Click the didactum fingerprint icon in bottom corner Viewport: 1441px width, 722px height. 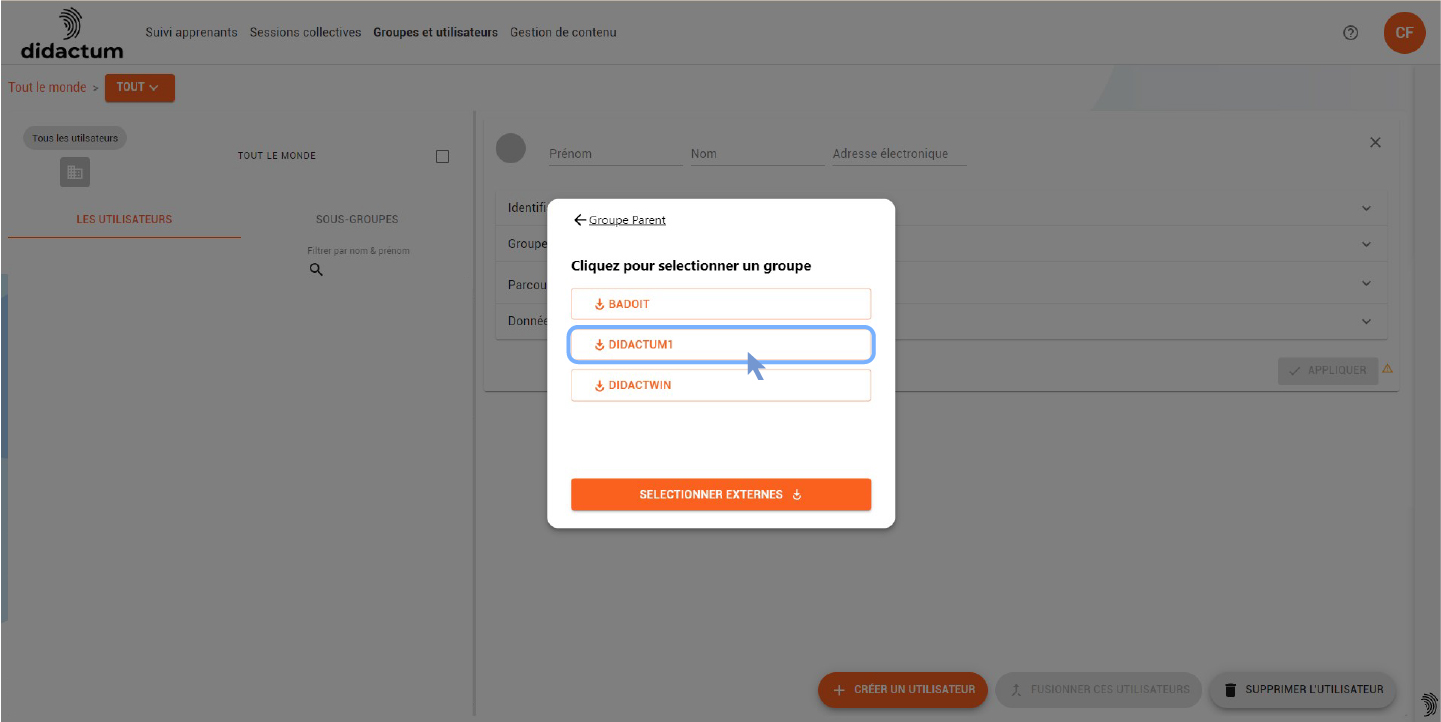1429,704
